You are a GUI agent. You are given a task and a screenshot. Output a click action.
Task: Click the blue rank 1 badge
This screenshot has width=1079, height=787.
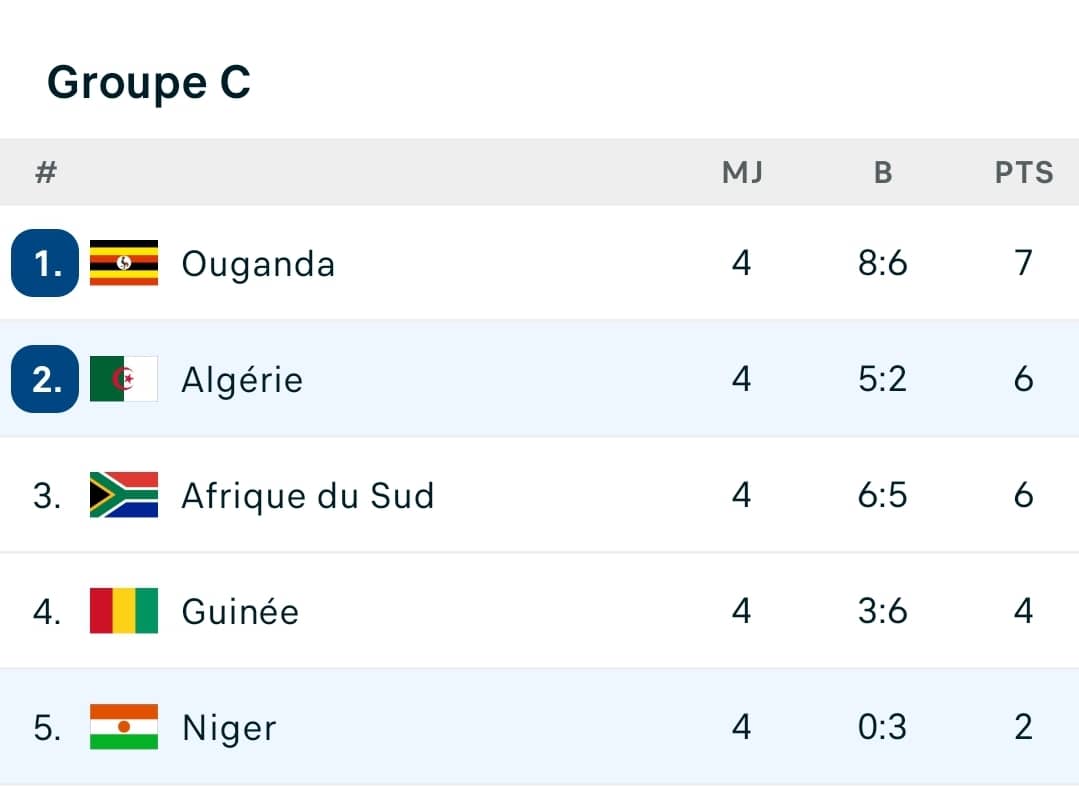coord(45,263)
